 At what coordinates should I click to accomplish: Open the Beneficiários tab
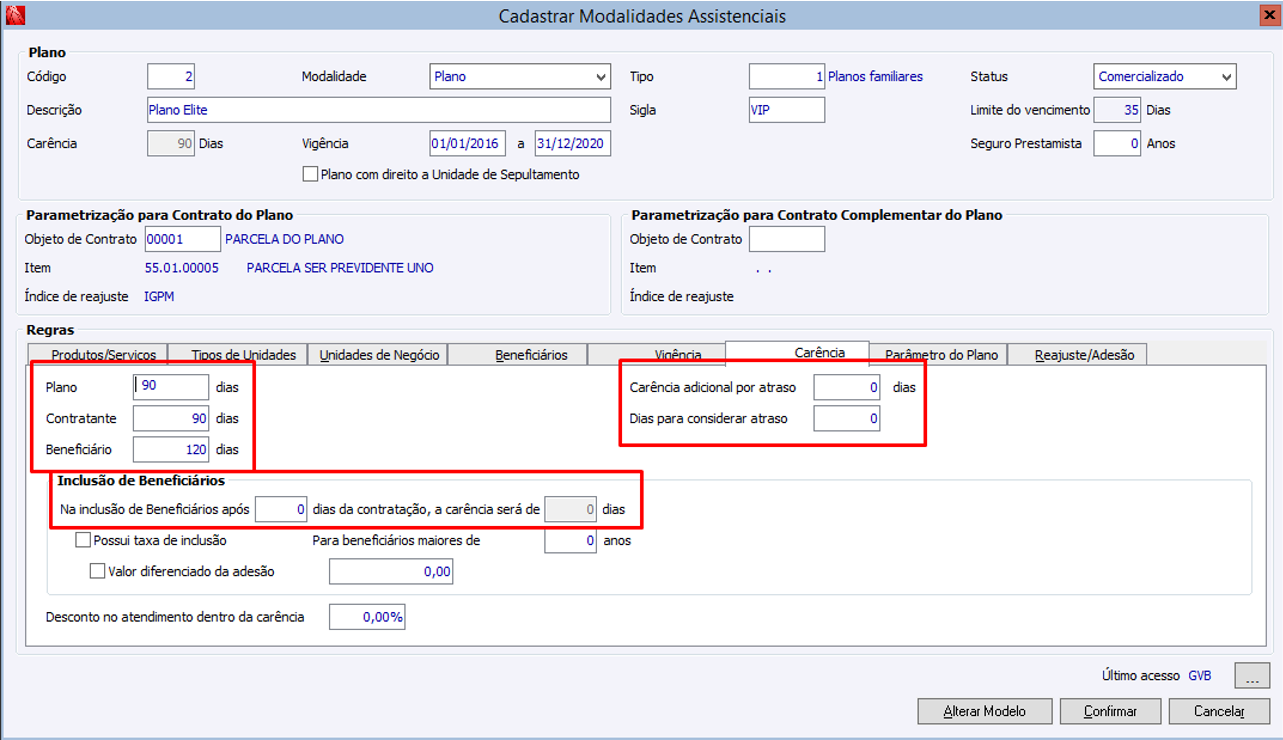[x=531, y=355]
